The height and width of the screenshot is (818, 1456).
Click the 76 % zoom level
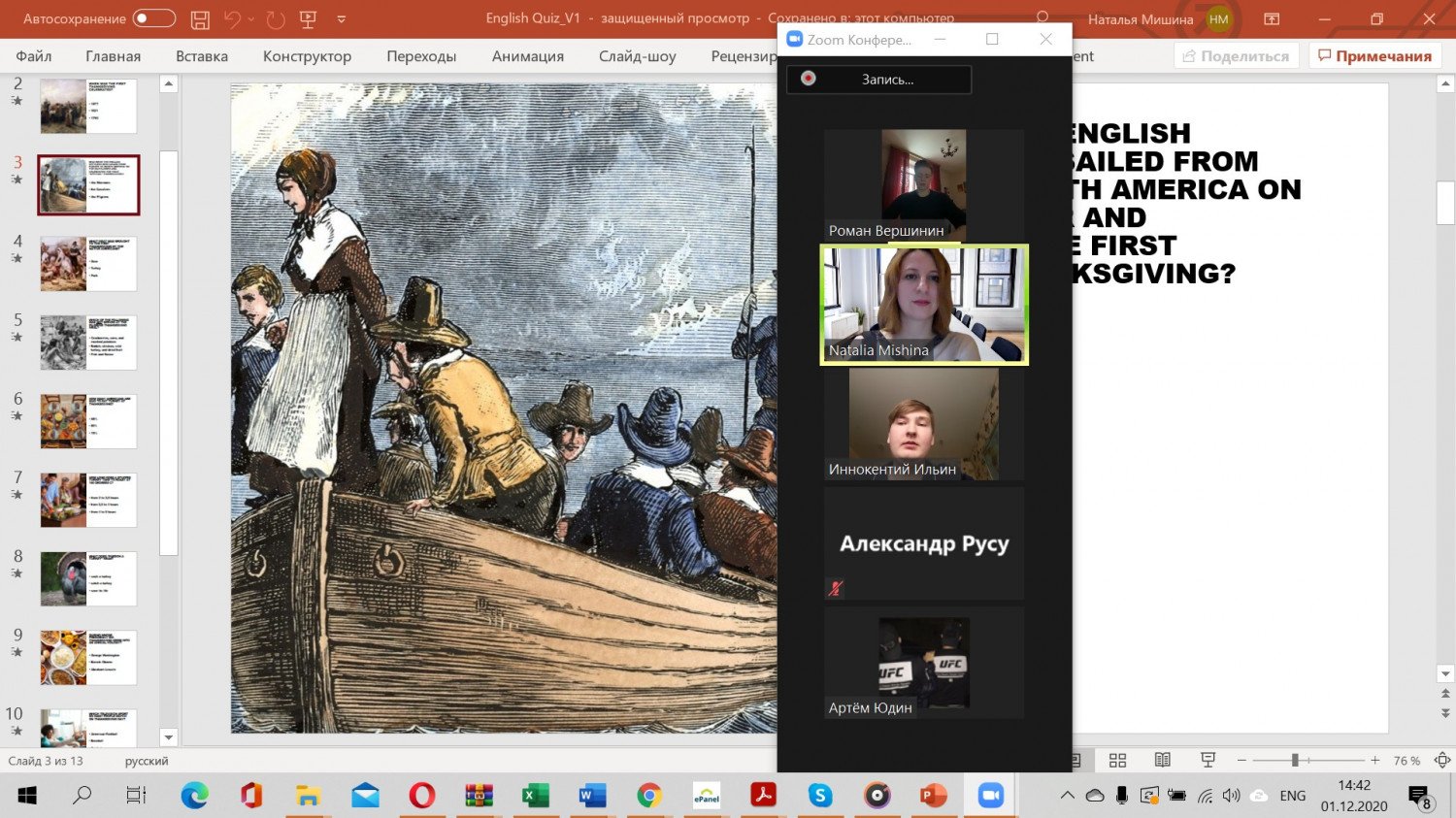[x=1406, y=761]
